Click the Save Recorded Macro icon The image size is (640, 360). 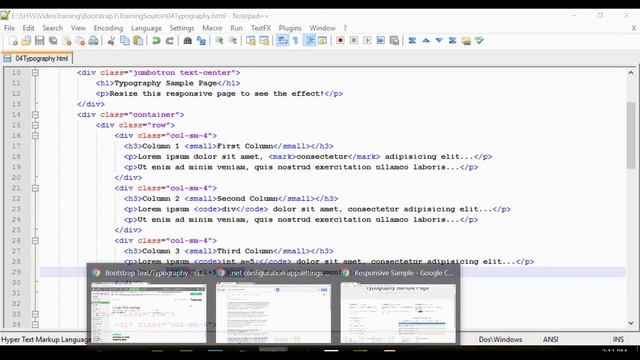coord(394,41)
